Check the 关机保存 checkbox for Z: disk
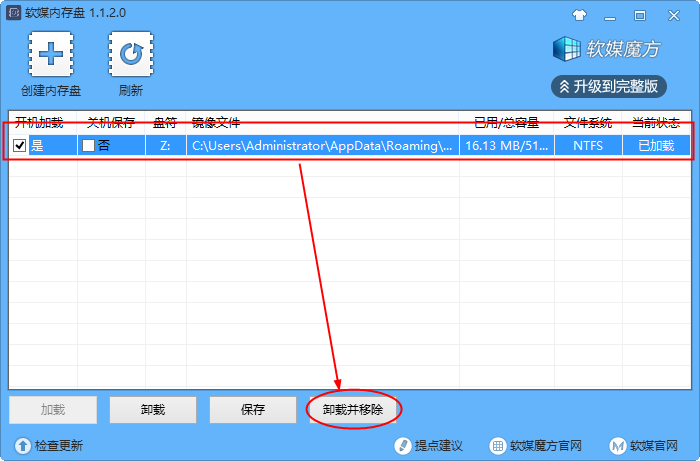Image resolution: width=700 pixels, height=461 pixels. coord(88,145)
